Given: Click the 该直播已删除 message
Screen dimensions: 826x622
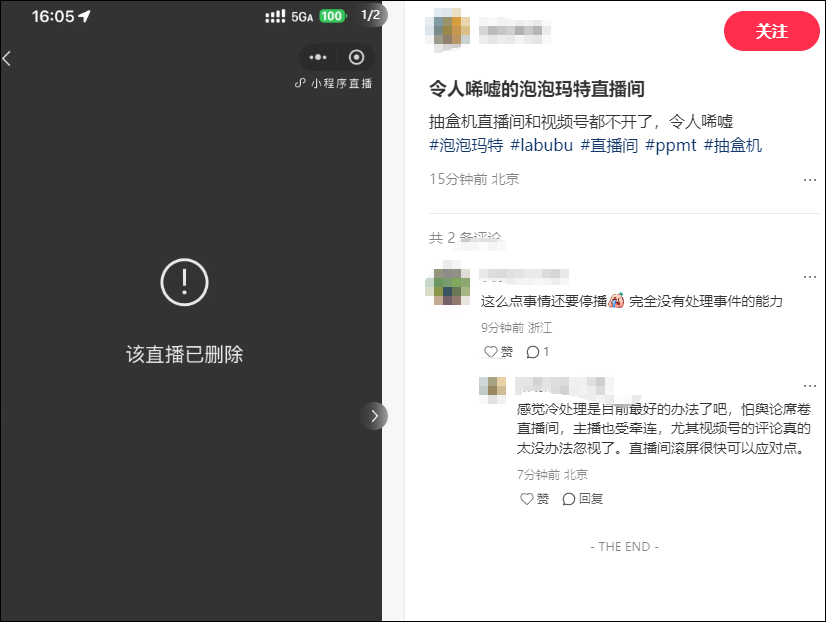Looking at the screenshot, I should coord(184,354).
